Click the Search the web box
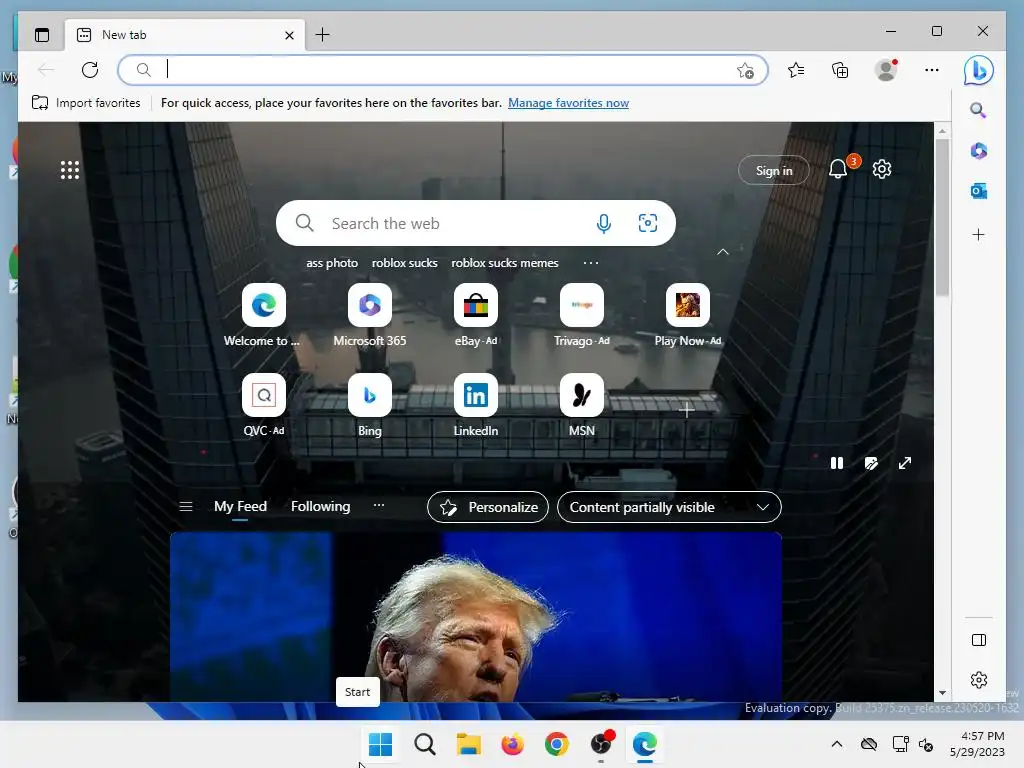The height and width of the screenshot is (768, 1024). tap(475, 223)
